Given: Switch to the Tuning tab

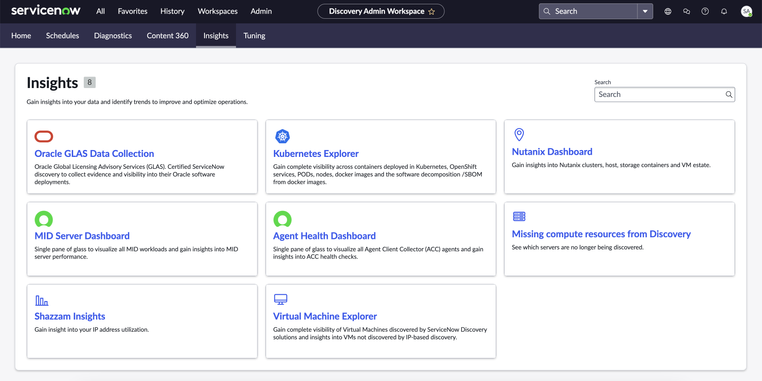Looking at the screenshot, I should pyautogui.click(x=254, y=35).
